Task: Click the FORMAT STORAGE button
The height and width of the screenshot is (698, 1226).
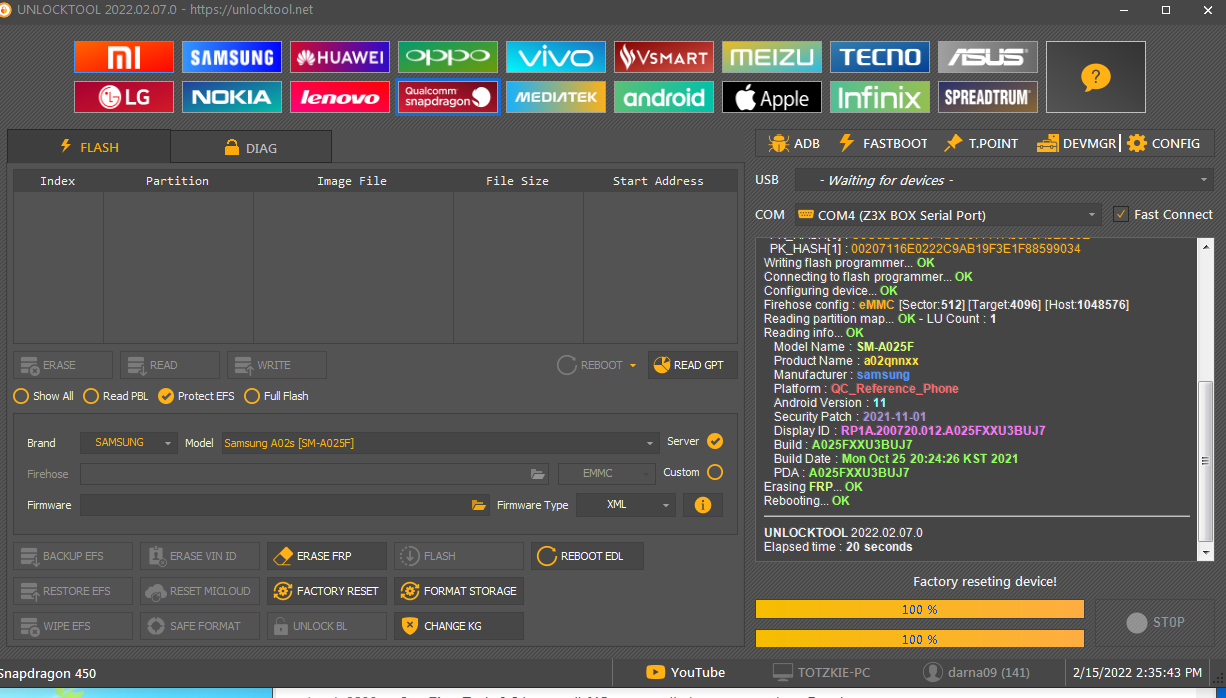Action: point(459,591)
